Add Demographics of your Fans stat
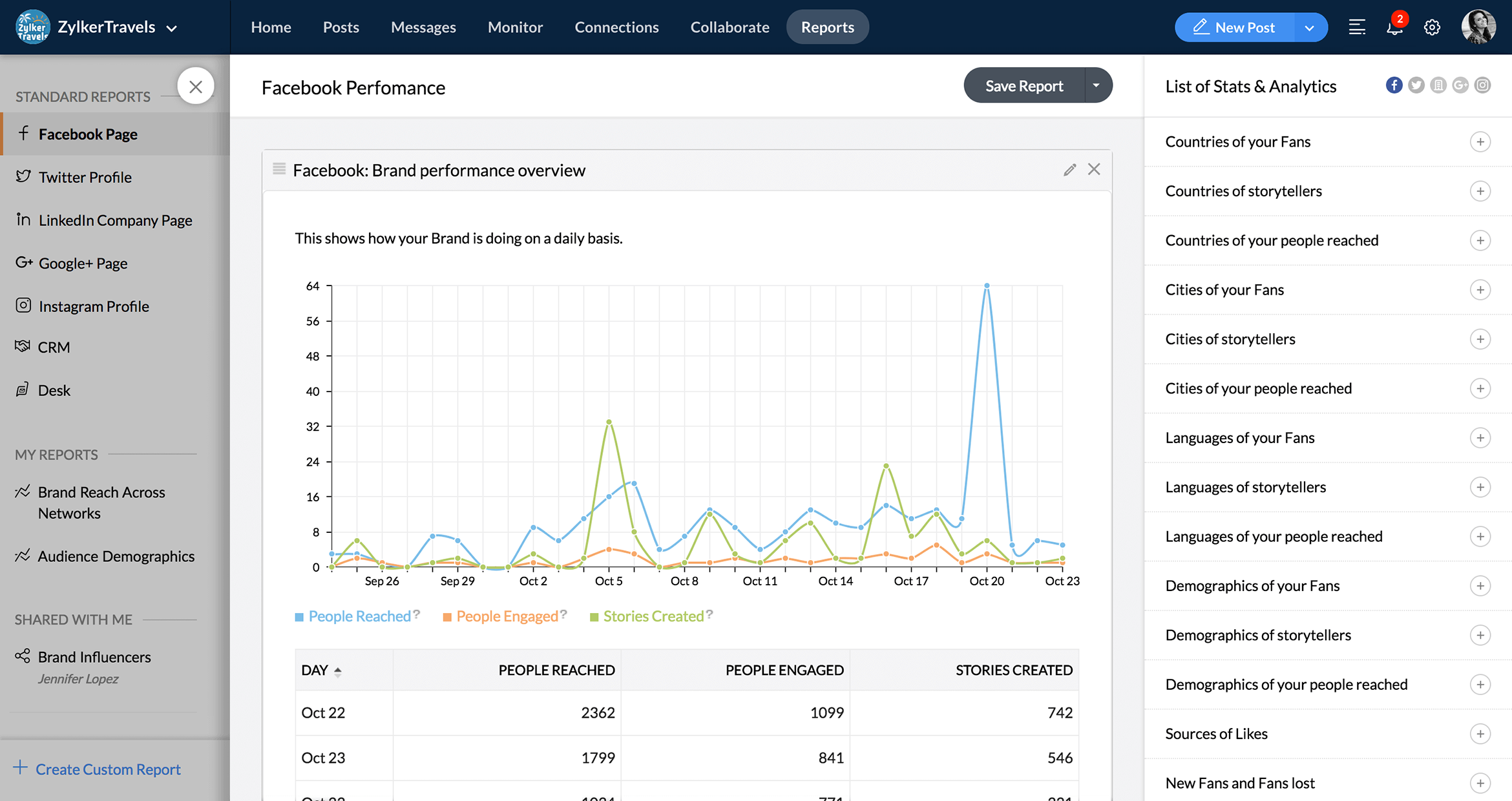The image size is (1512, 801). point(1480,586)
